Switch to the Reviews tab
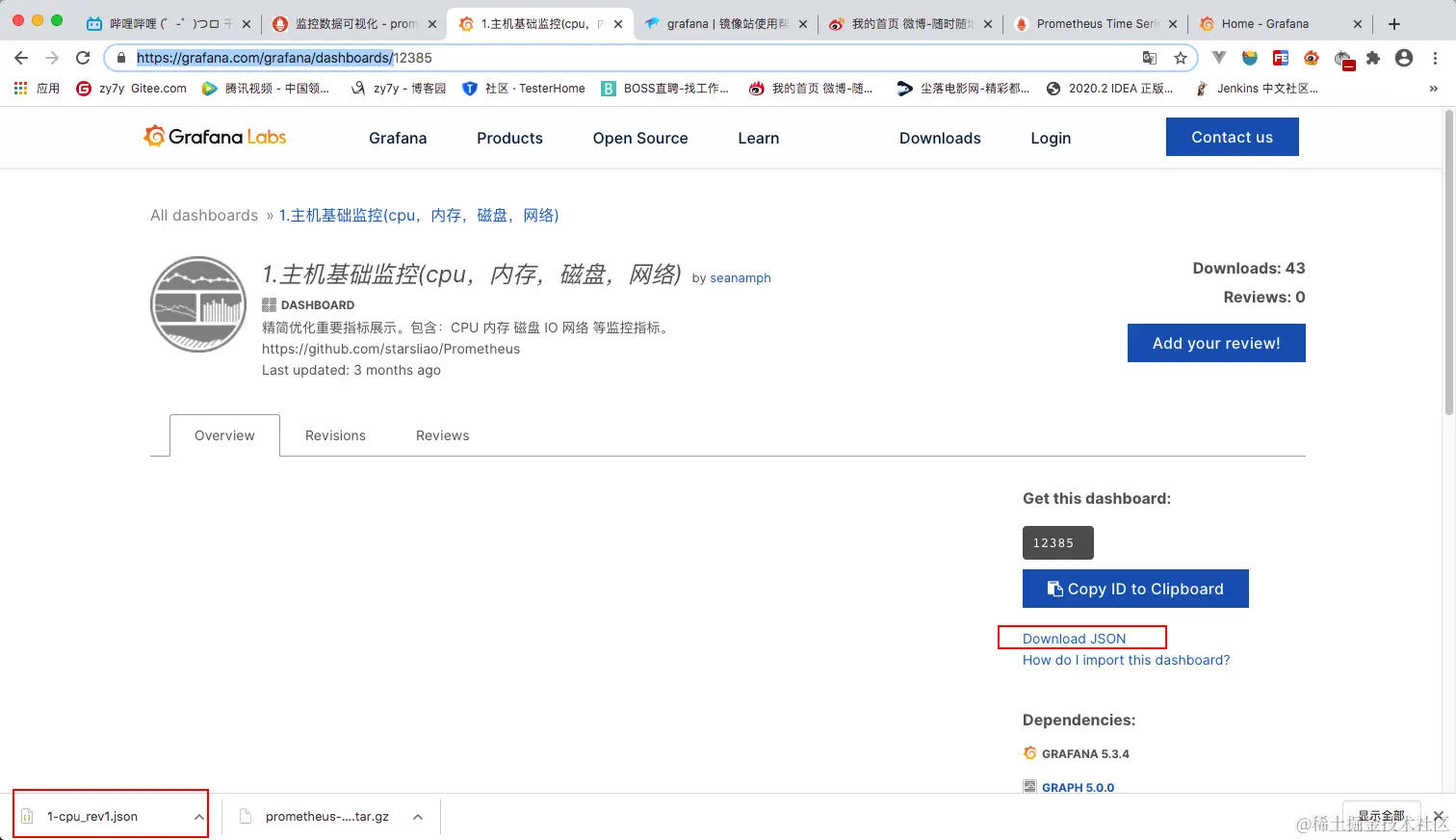 (442, 435)
